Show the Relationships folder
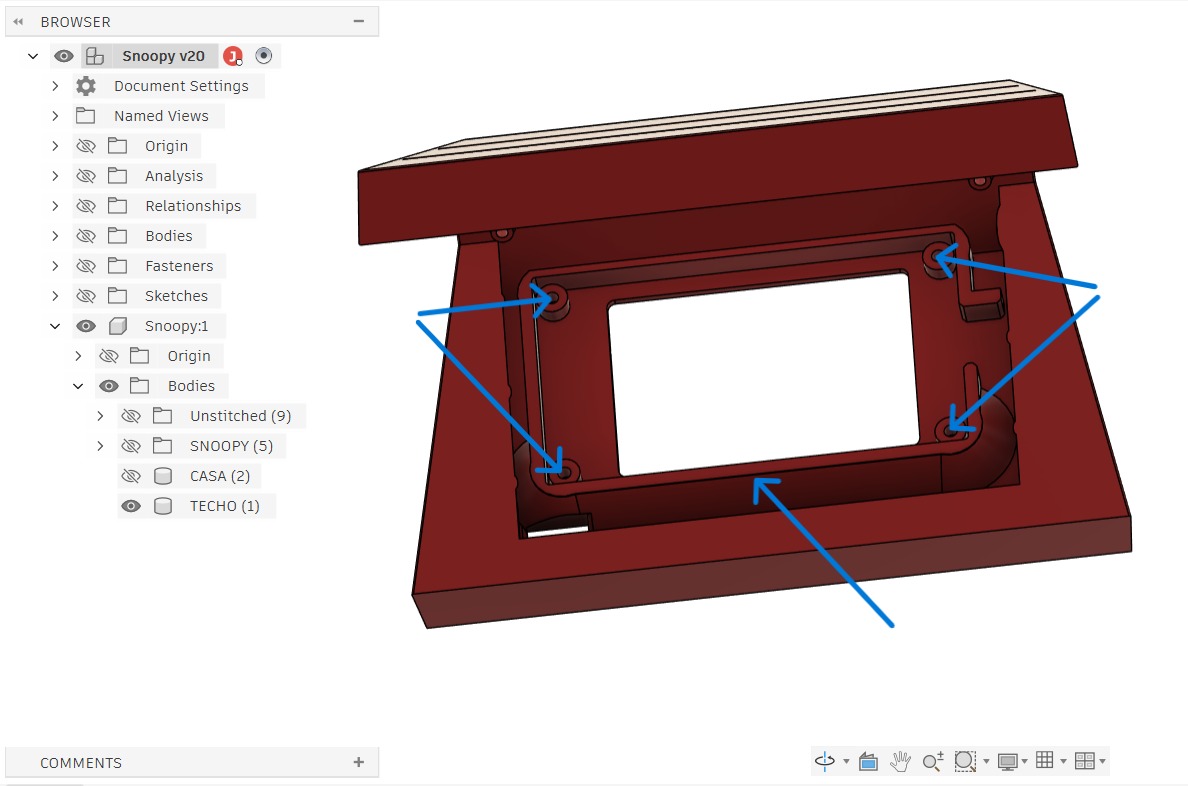Viewport: 1188px width, 786px height. click(86, 205)
